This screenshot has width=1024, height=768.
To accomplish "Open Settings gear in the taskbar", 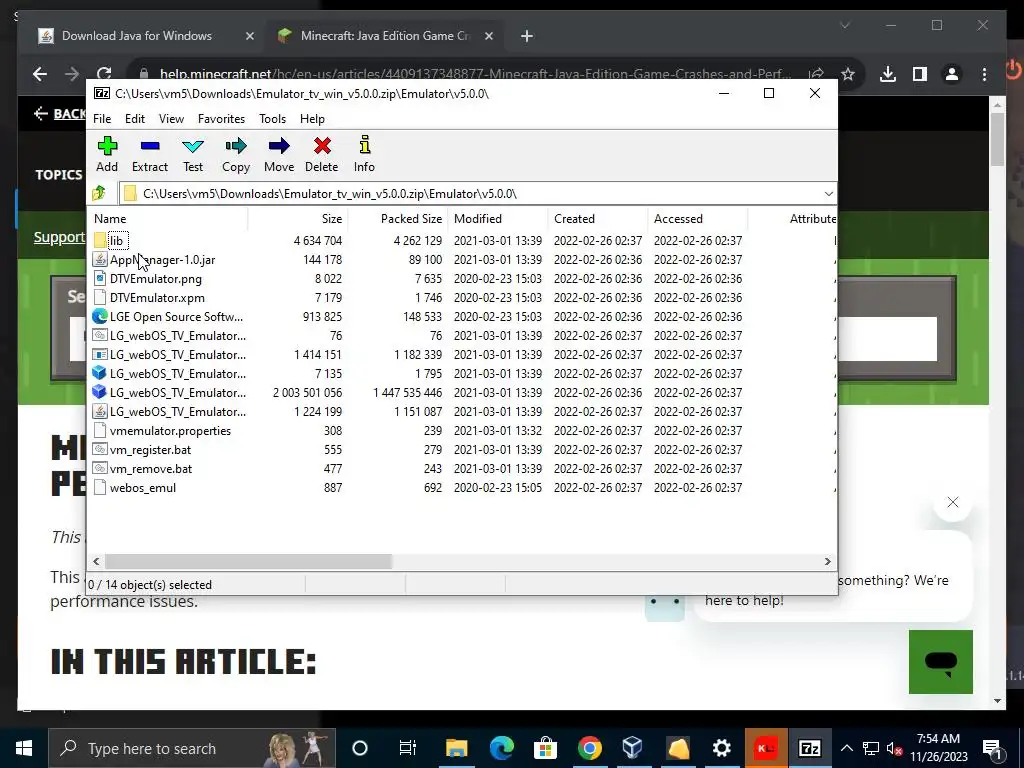I will click(x=721, y=748).
